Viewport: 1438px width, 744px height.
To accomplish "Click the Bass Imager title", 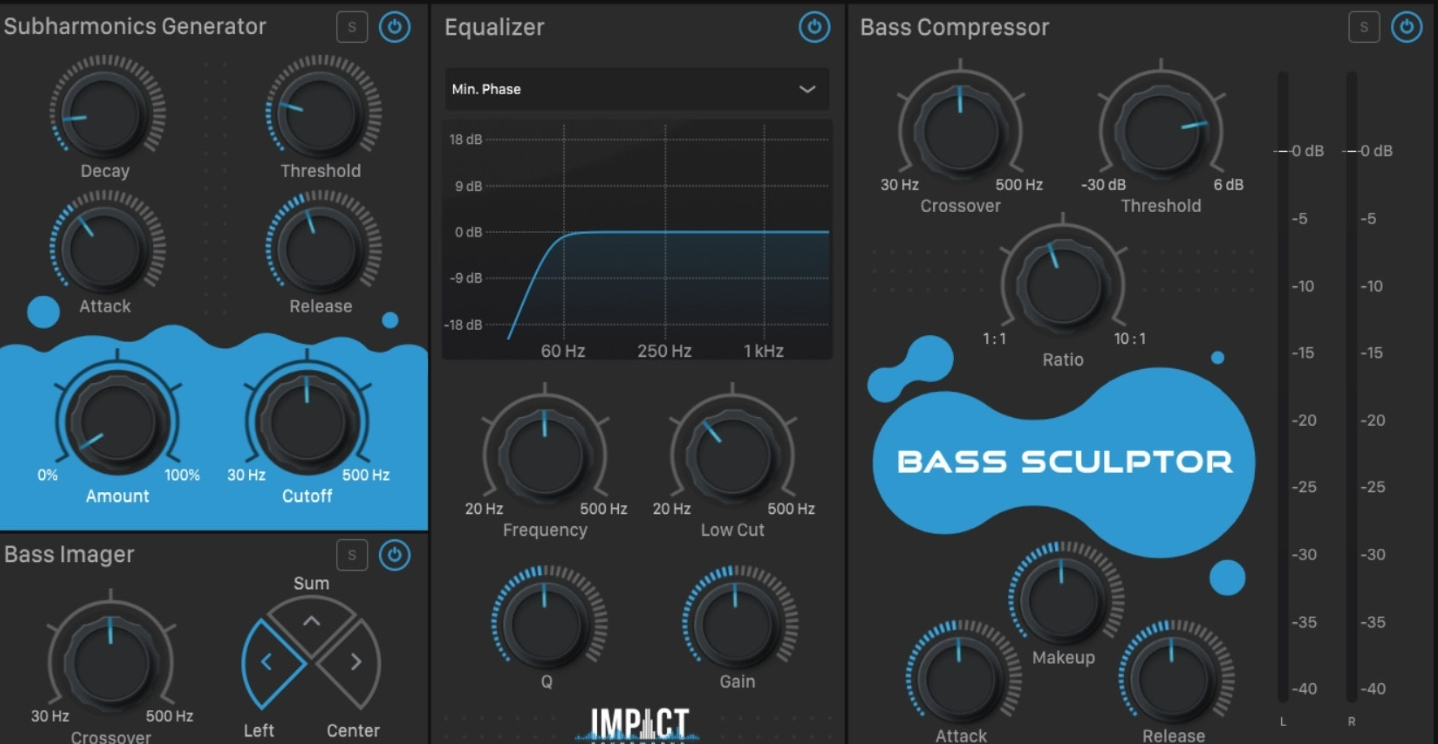I will 69,554.
